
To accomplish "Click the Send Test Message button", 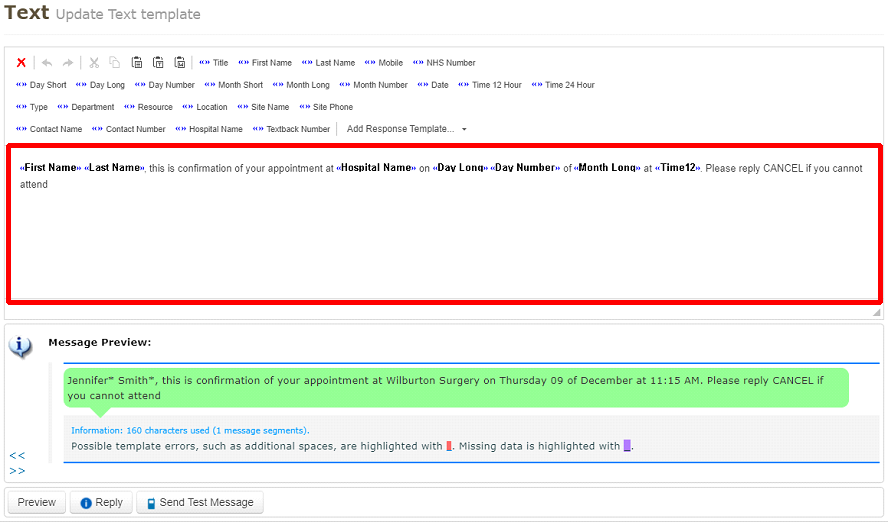I will coord(200,502).
